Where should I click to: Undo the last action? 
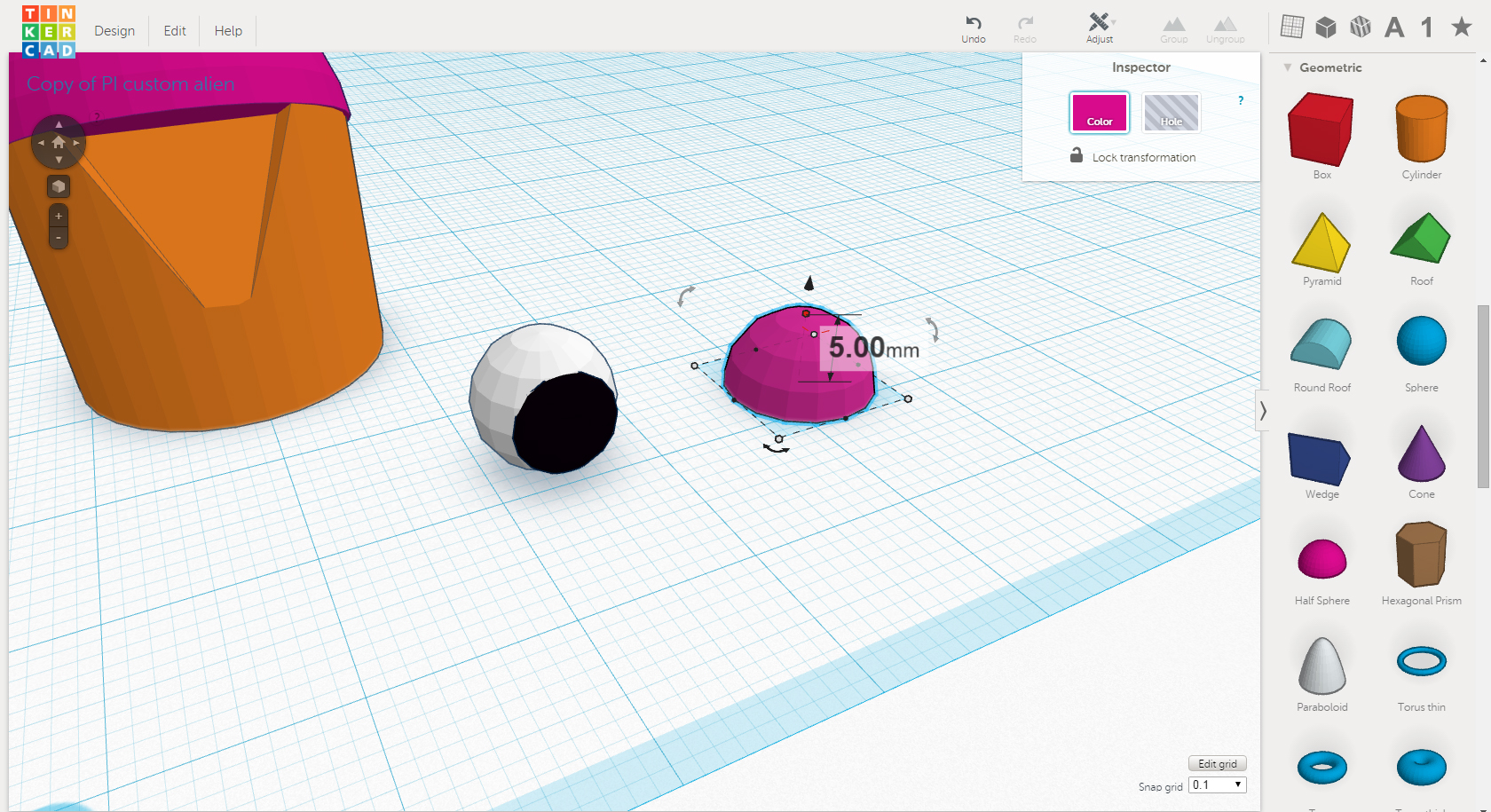click(x=974, y=28)
